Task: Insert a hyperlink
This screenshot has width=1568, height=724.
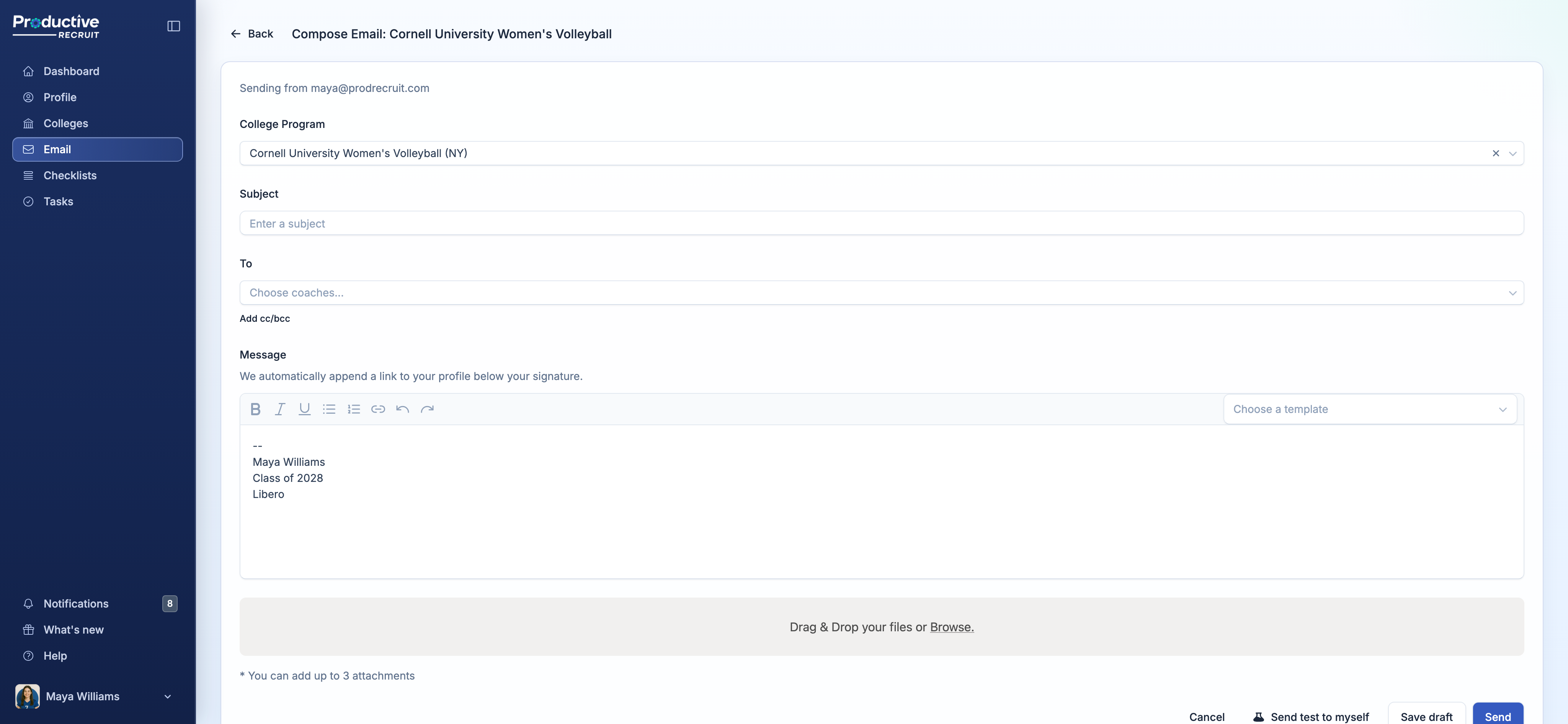Action: 378,409
